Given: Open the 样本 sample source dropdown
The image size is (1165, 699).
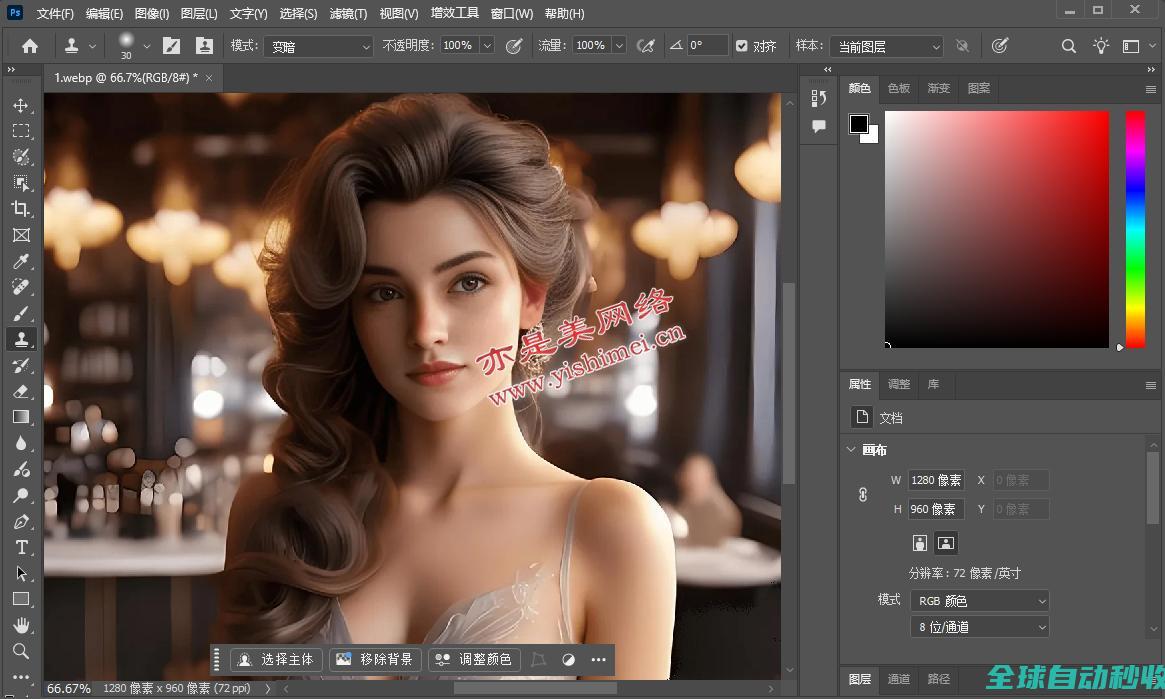Looking at the screenshot, I should tap(886, 46).
